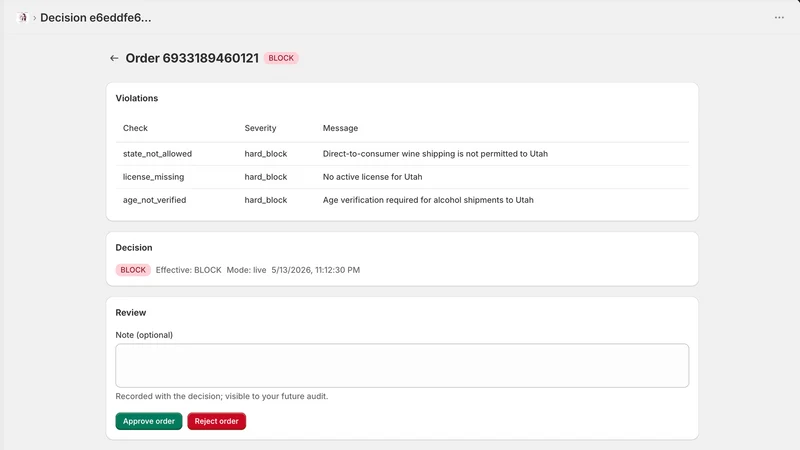Image resolution: width=800 pixels, height=450 pixels.
Task: Select the Order 6933189460121 heading
Action: tap(192, 58)
